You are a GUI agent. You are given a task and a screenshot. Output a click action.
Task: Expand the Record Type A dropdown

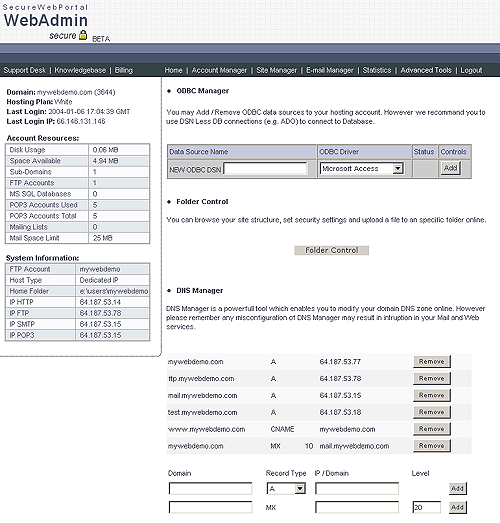click(300, 489)
